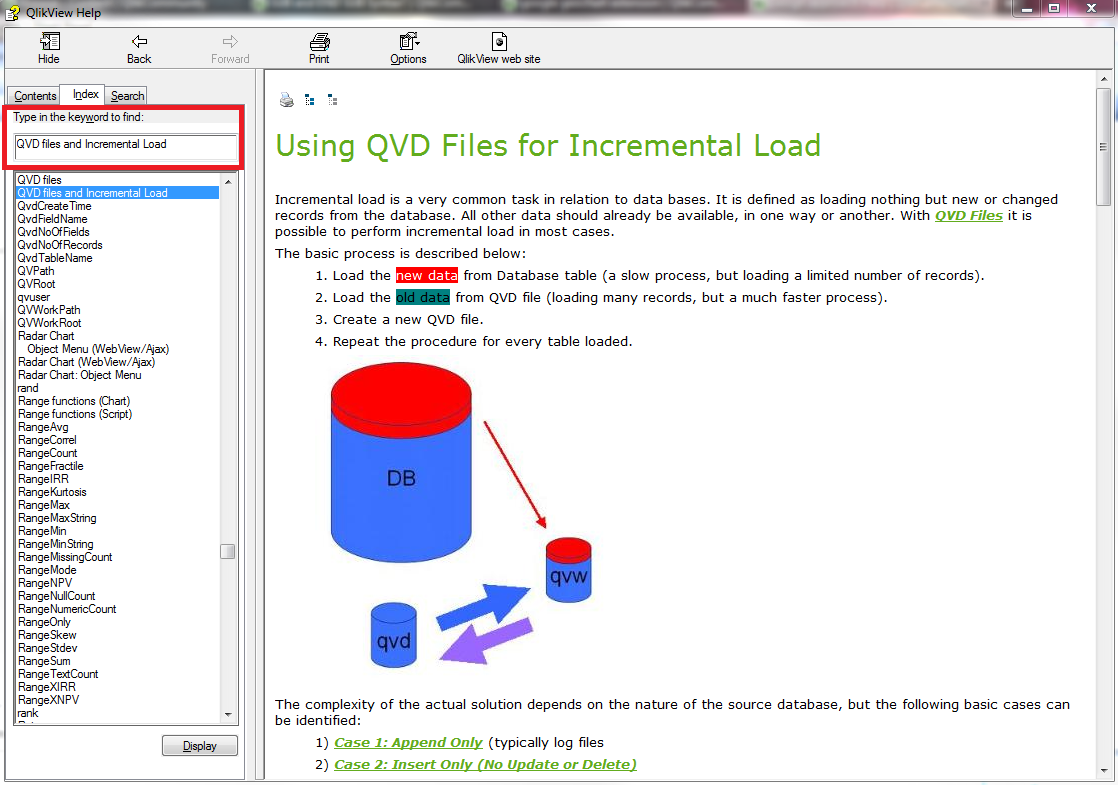Go Back using the toolbar arrow
Image resolution: width=1118 pixels, height=785 pixels.
click(x=140, y=41)
